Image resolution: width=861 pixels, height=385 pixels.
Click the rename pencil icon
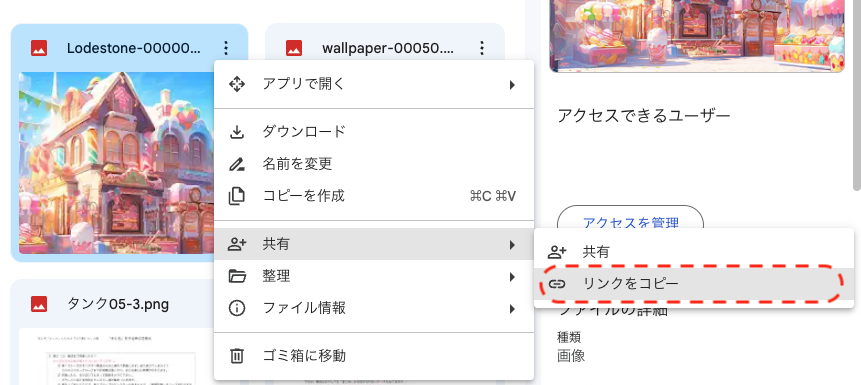tap(237, 164)
